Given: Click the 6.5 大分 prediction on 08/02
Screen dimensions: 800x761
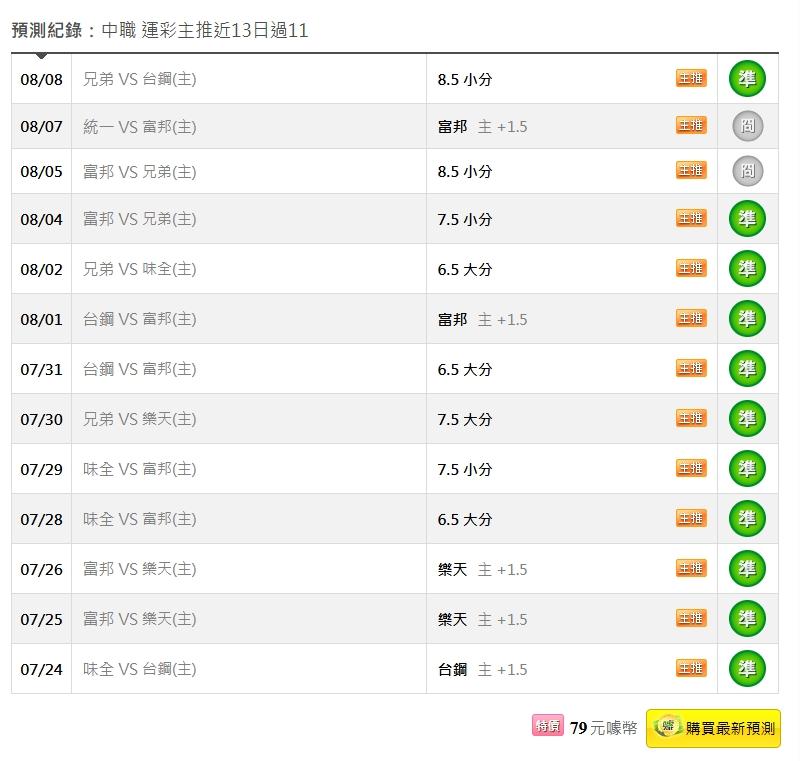Looking at the screenshot, I should coord(465,269).
